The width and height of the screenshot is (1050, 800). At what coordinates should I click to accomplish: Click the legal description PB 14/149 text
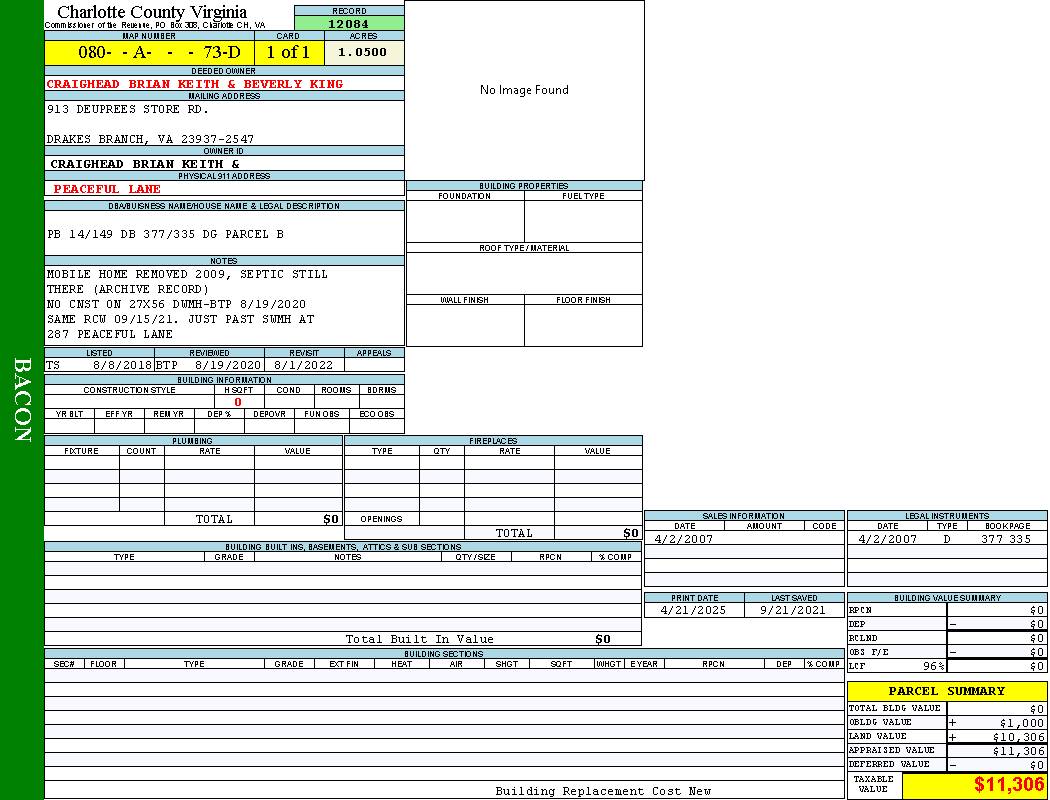coord(165,234)
